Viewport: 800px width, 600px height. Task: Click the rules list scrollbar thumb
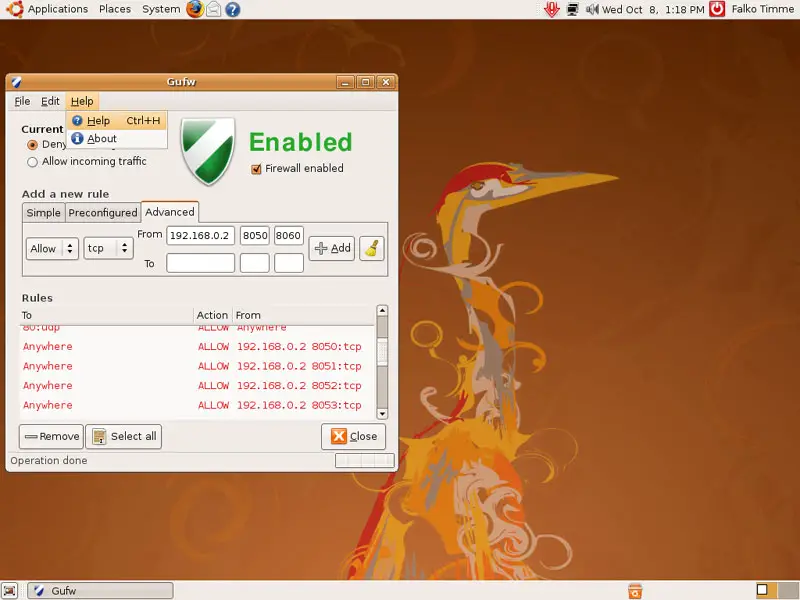point(382,353)
